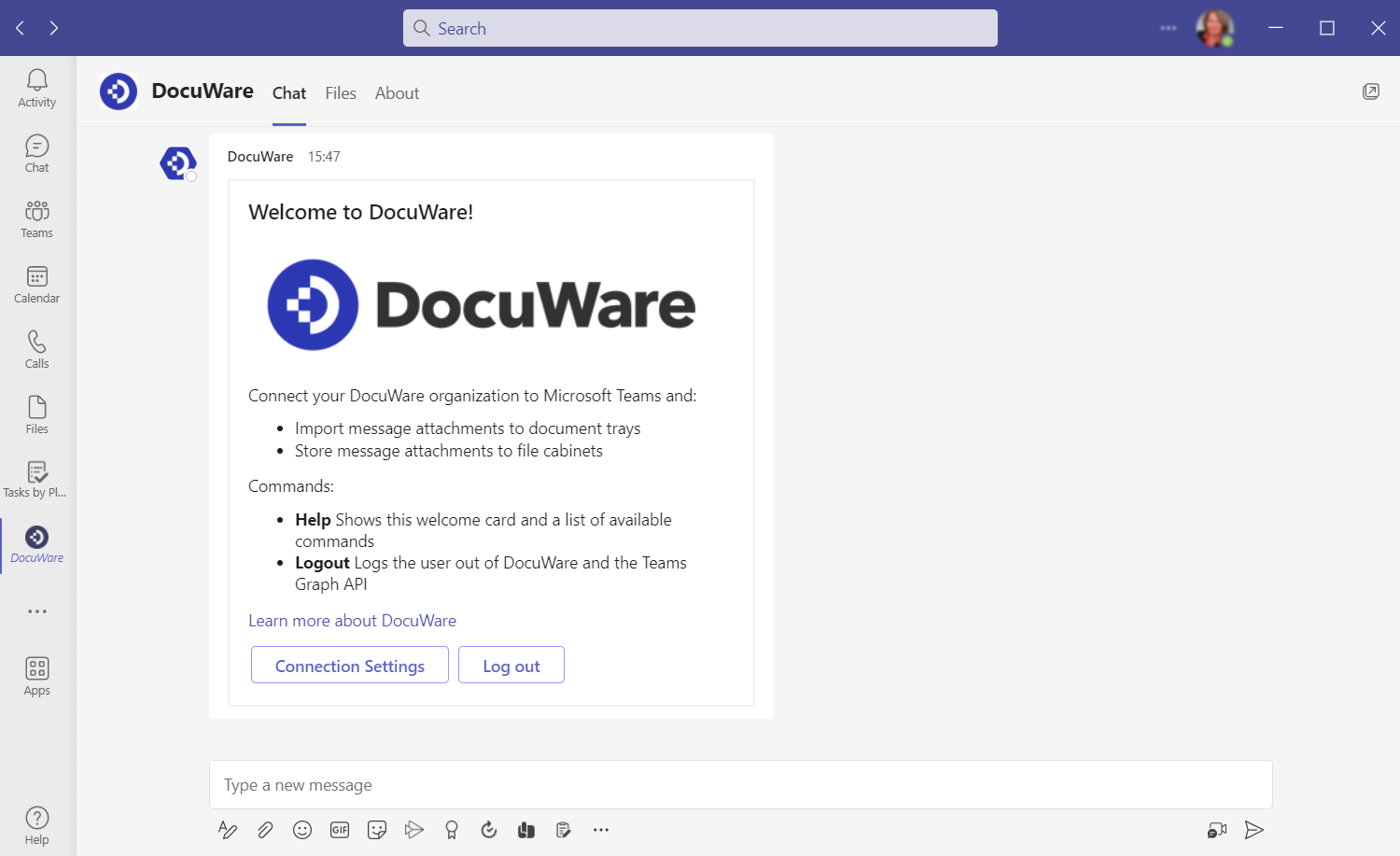Open the Viva thumbs-up app icon
The height and width of the screenshot is (856, 1400).
[526, 830]
